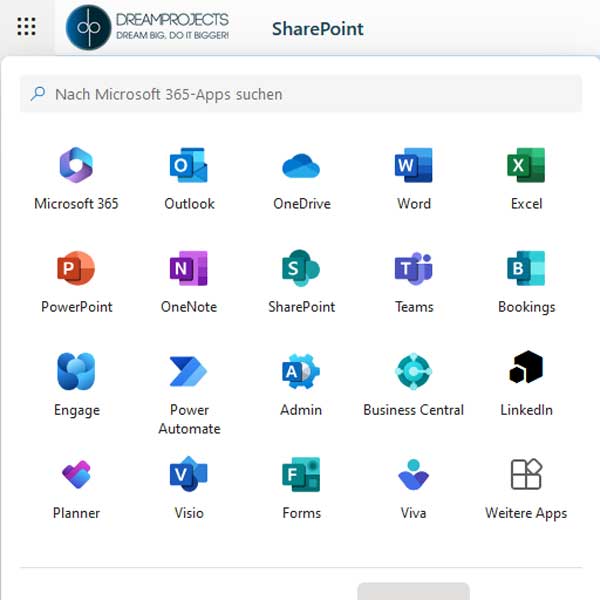This screenshot has height=600, width=600.
Task: Click the DreamProjects company logo
Action: 147,28
